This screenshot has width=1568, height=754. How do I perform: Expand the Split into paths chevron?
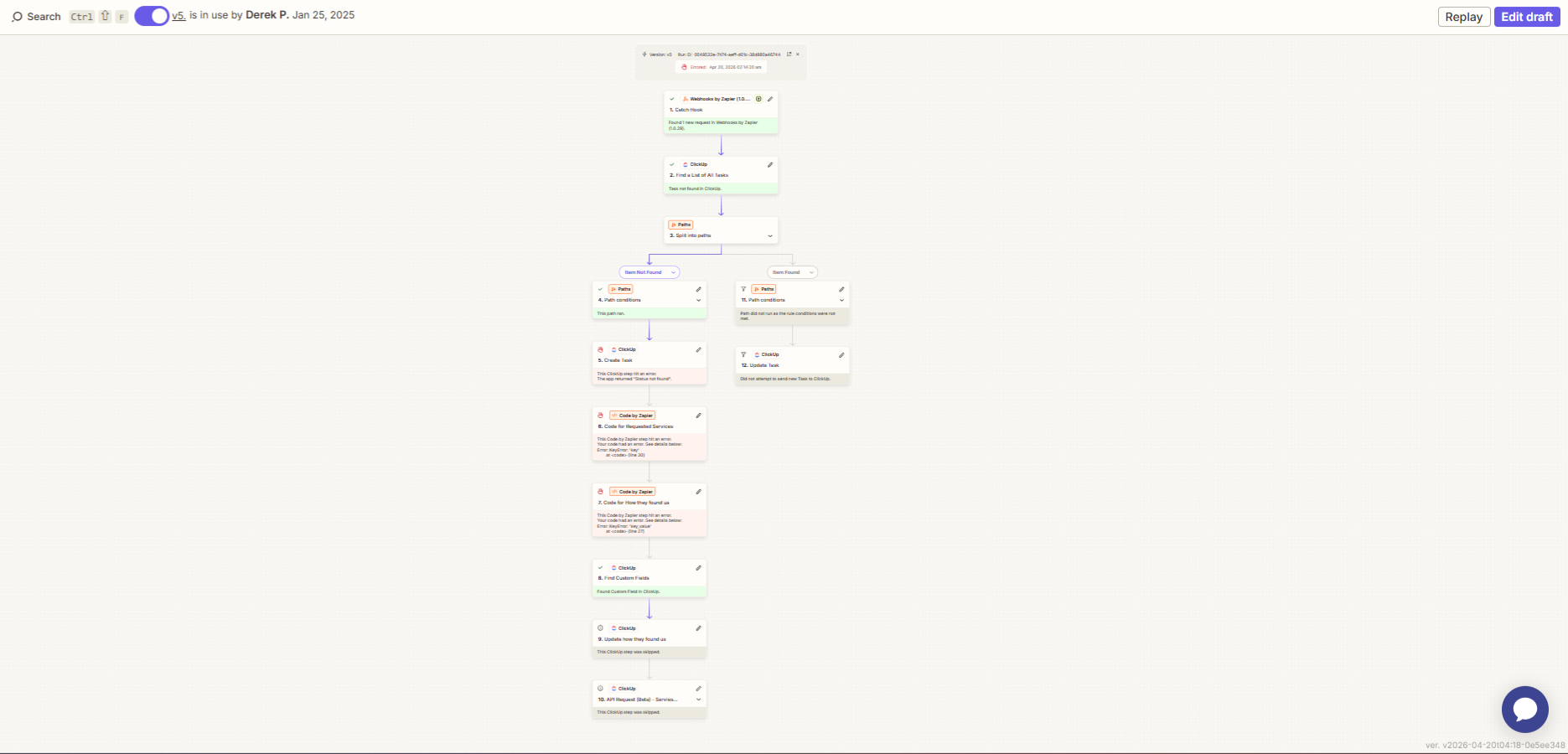click(x=770, y=236)
